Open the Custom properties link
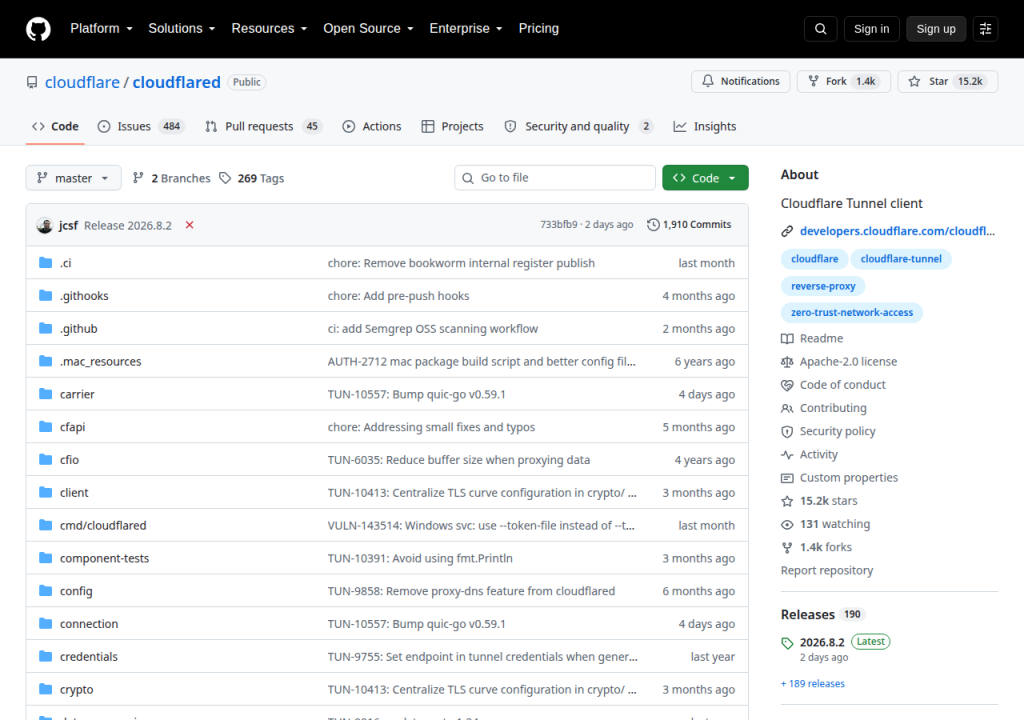1024x720 pixels. pyautogui.click(x=848, y=478)
